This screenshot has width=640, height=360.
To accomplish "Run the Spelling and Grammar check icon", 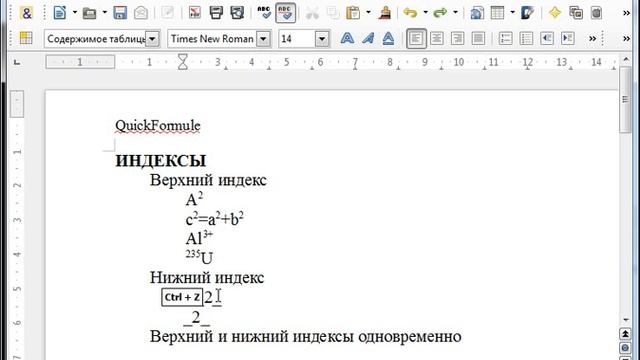I will (x=264, y=13).
